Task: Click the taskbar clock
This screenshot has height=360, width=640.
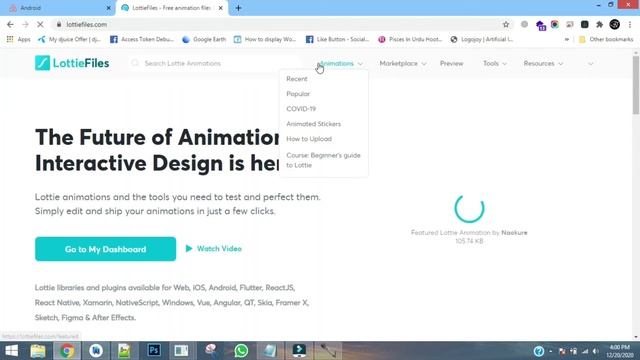Action: (x=620, y=351)
